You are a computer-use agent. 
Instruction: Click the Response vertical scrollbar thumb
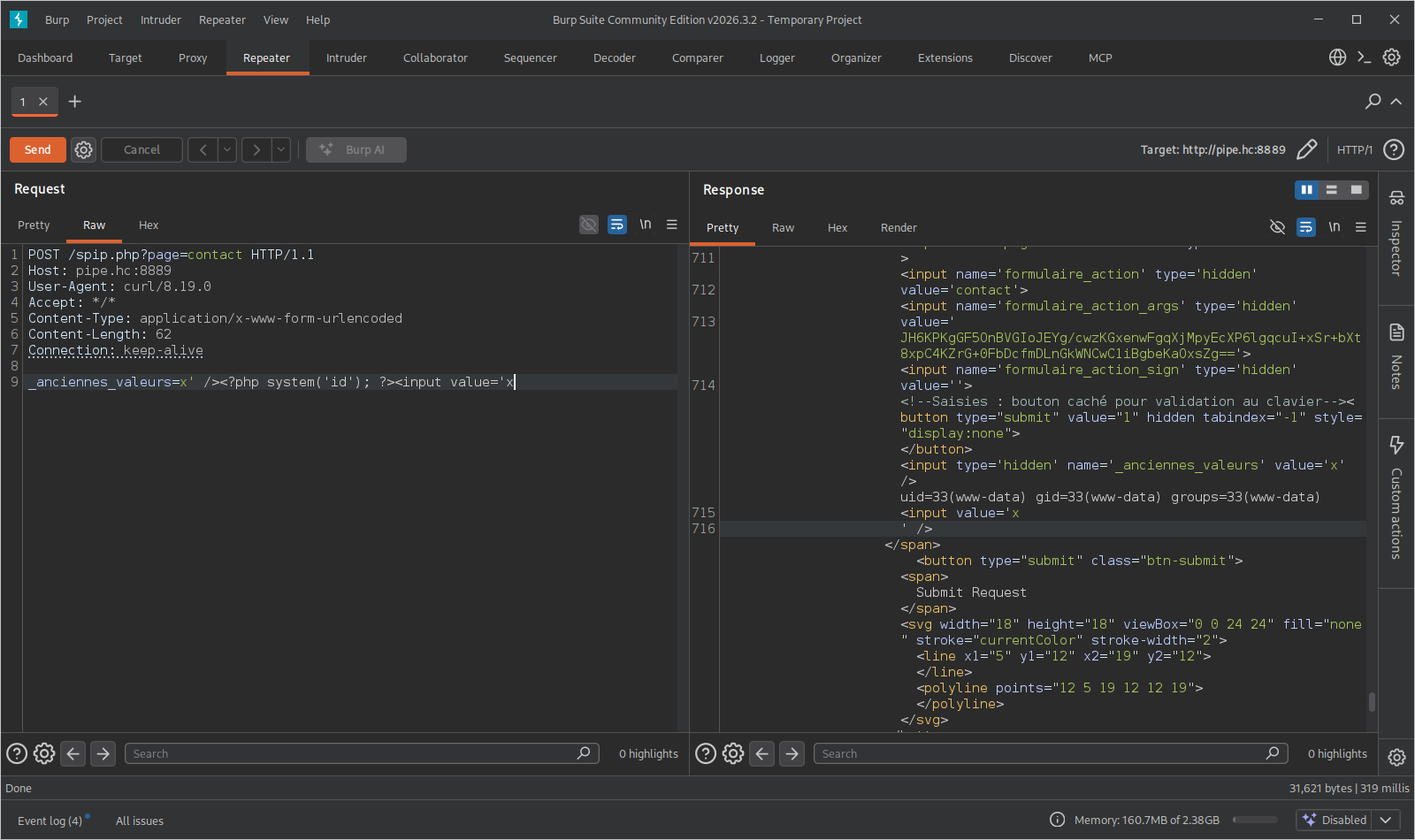point(1372,701)
